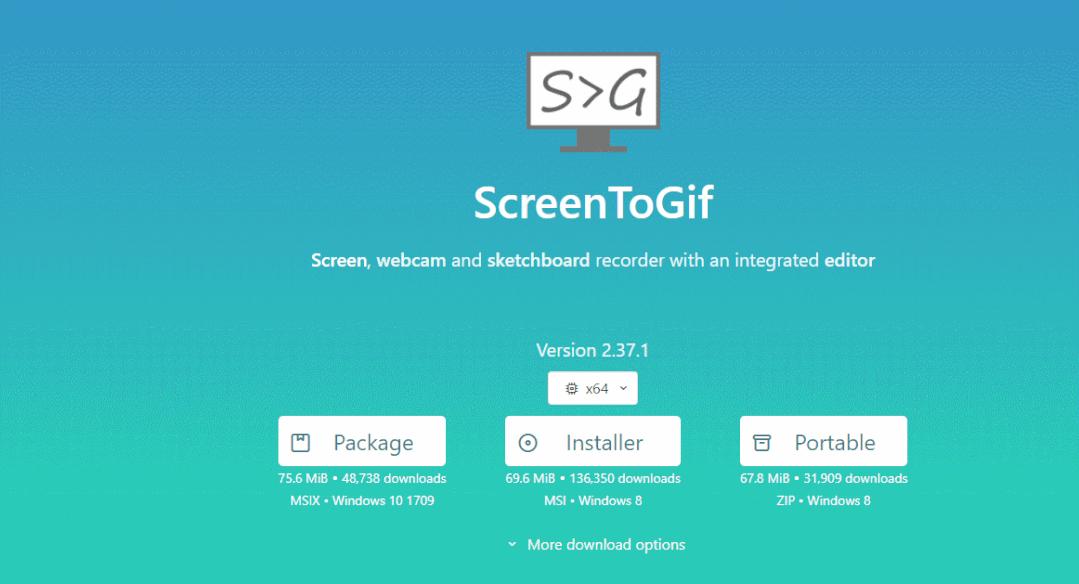Screen dimensions: 1079x584
Task: Click the ZIP Windows 8 label
Action: pyautogui.click(x=823, y=500)
